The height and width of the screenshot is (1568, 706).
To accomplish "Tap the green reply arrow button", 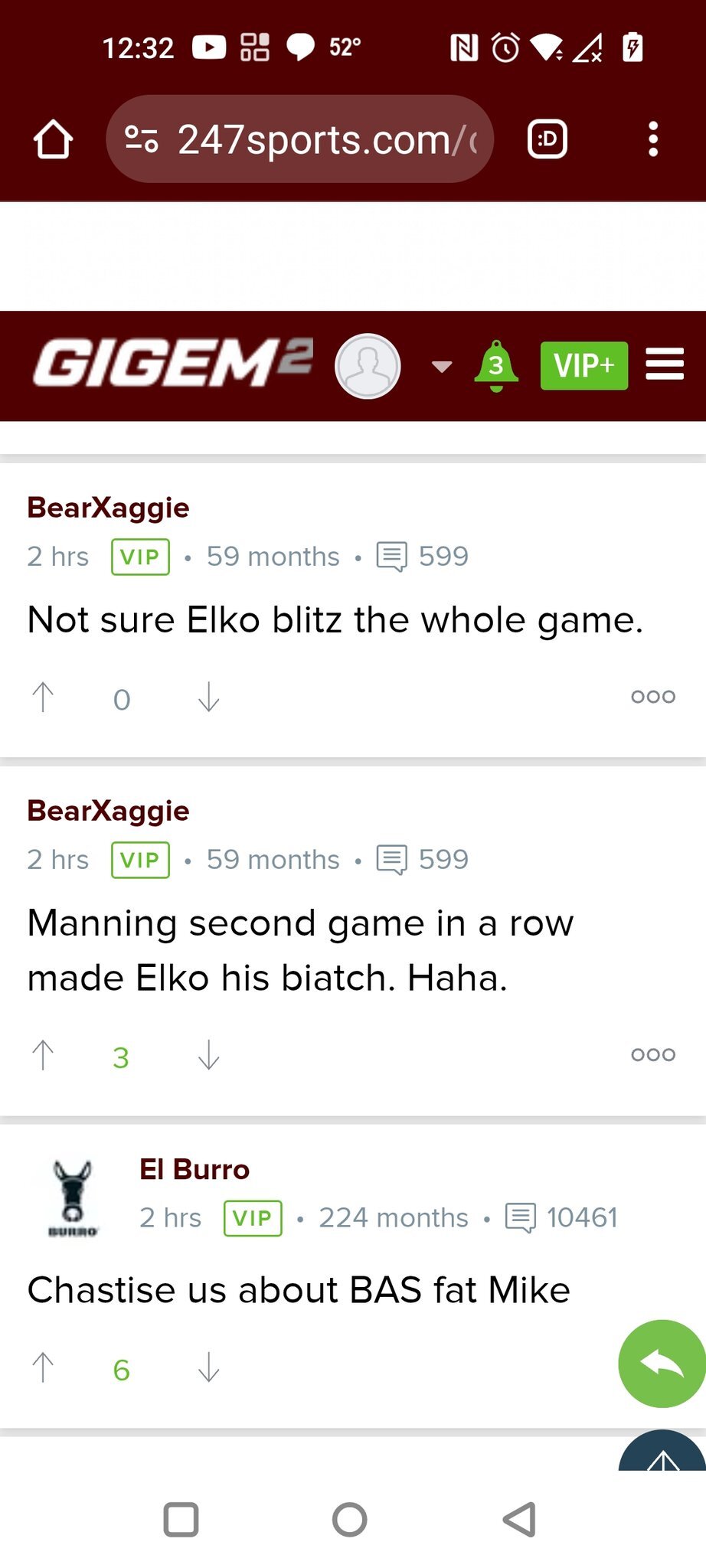I will point(661,1364).
